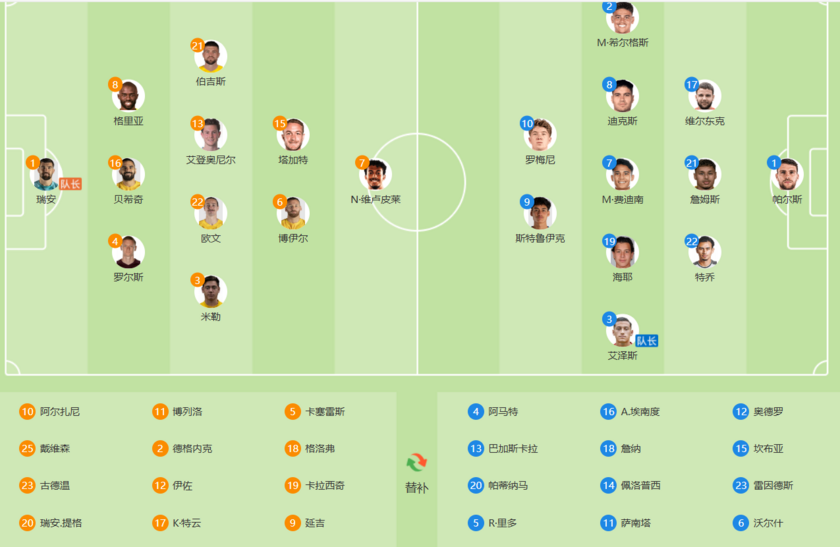Click the orange number 9 badge for 延吉
The width and height of the screenshot is (840, 547).
(292, 522)
